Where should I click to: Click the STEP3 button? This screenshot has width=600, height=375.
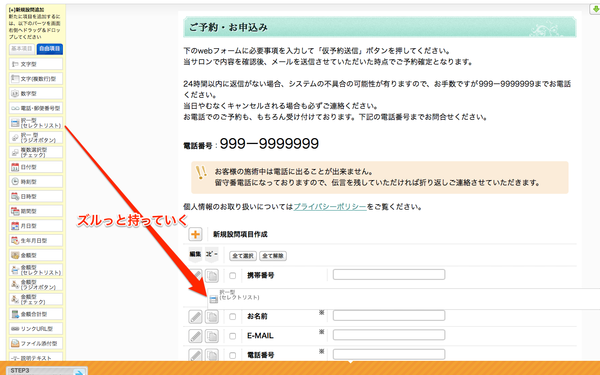click(x=46, y=371)
